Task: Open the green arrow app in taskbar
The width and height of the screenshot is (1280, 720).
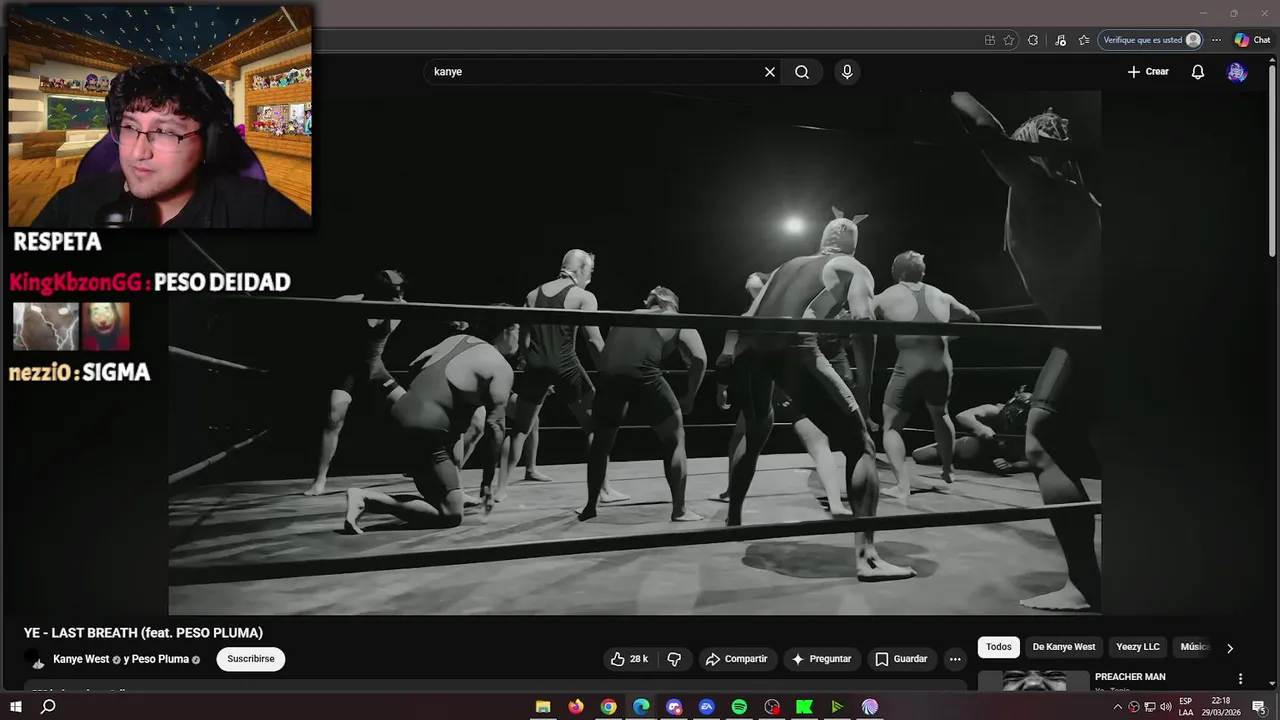Action: (x=837, y=707)
